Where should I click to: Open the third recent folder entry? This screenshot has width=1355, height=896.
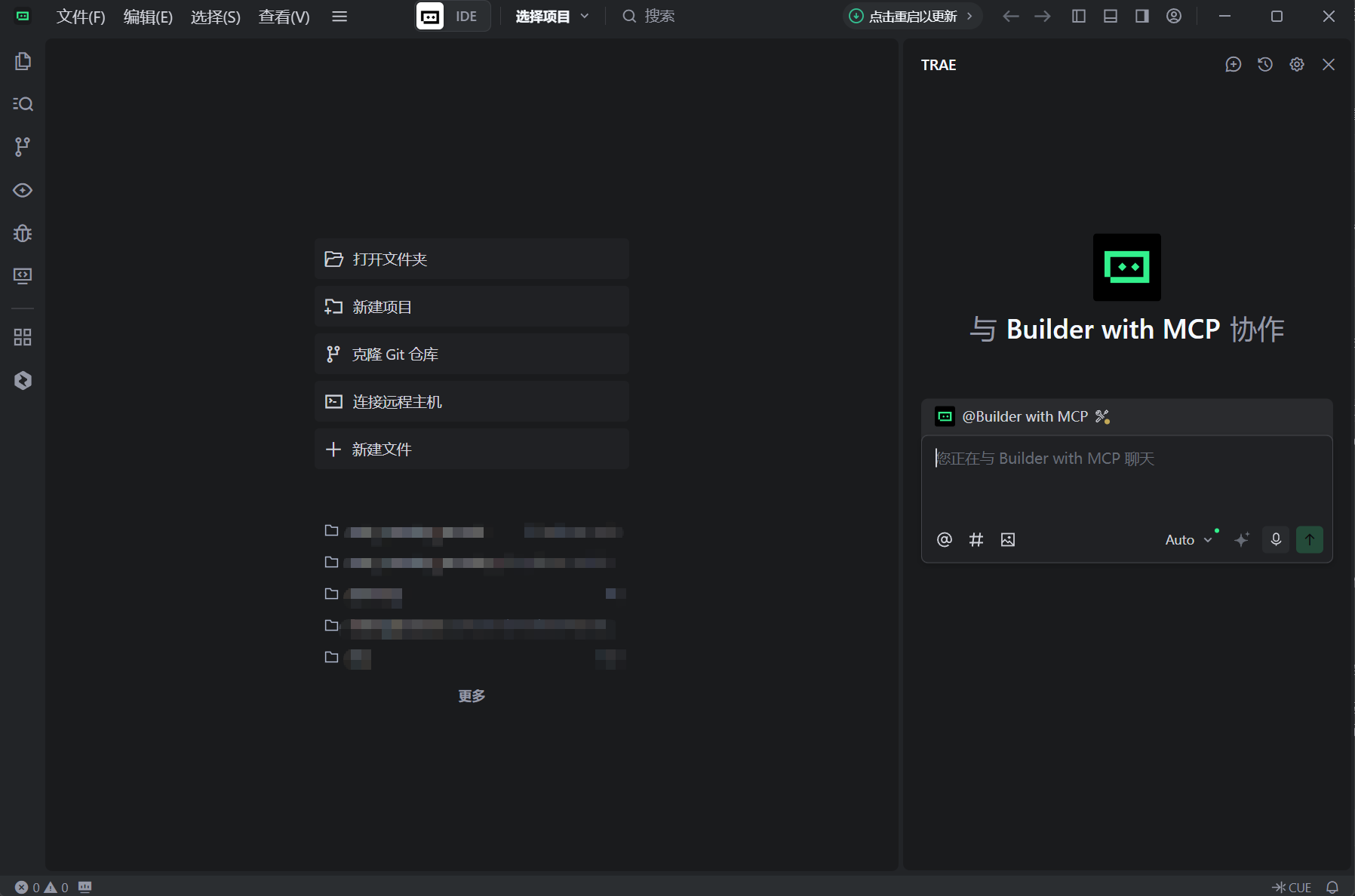(475, 594)
